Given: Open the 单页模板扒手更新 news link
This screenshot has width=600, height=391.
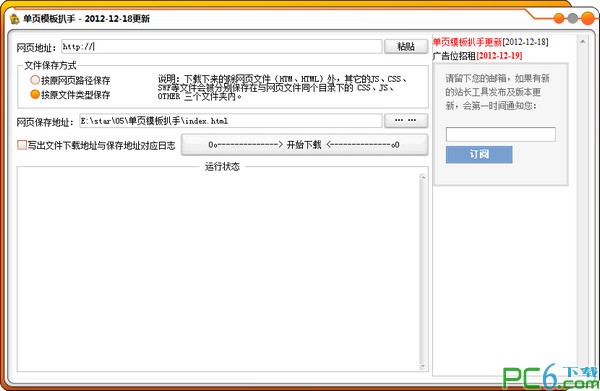Looking at the screenshot, I should pos(467,42).
